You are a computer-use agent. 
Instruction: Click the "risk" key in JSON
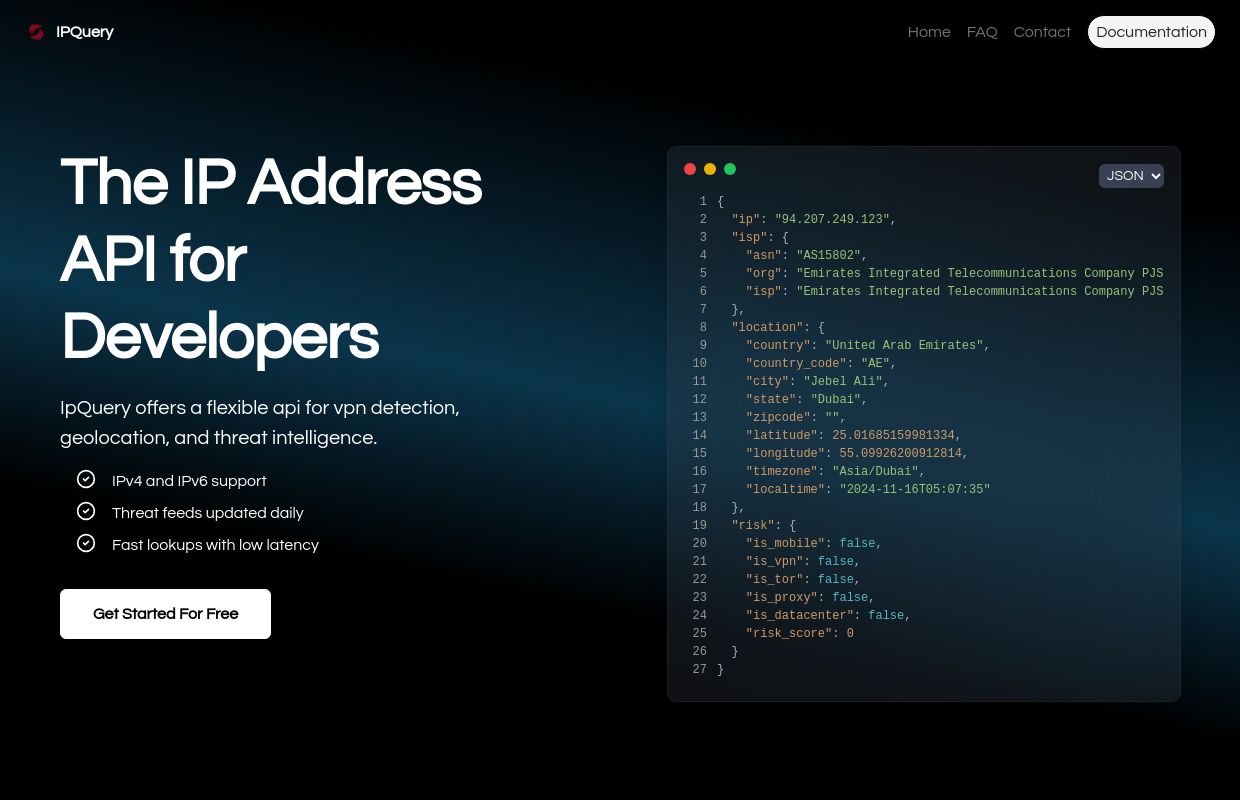(x=753, y=526)
